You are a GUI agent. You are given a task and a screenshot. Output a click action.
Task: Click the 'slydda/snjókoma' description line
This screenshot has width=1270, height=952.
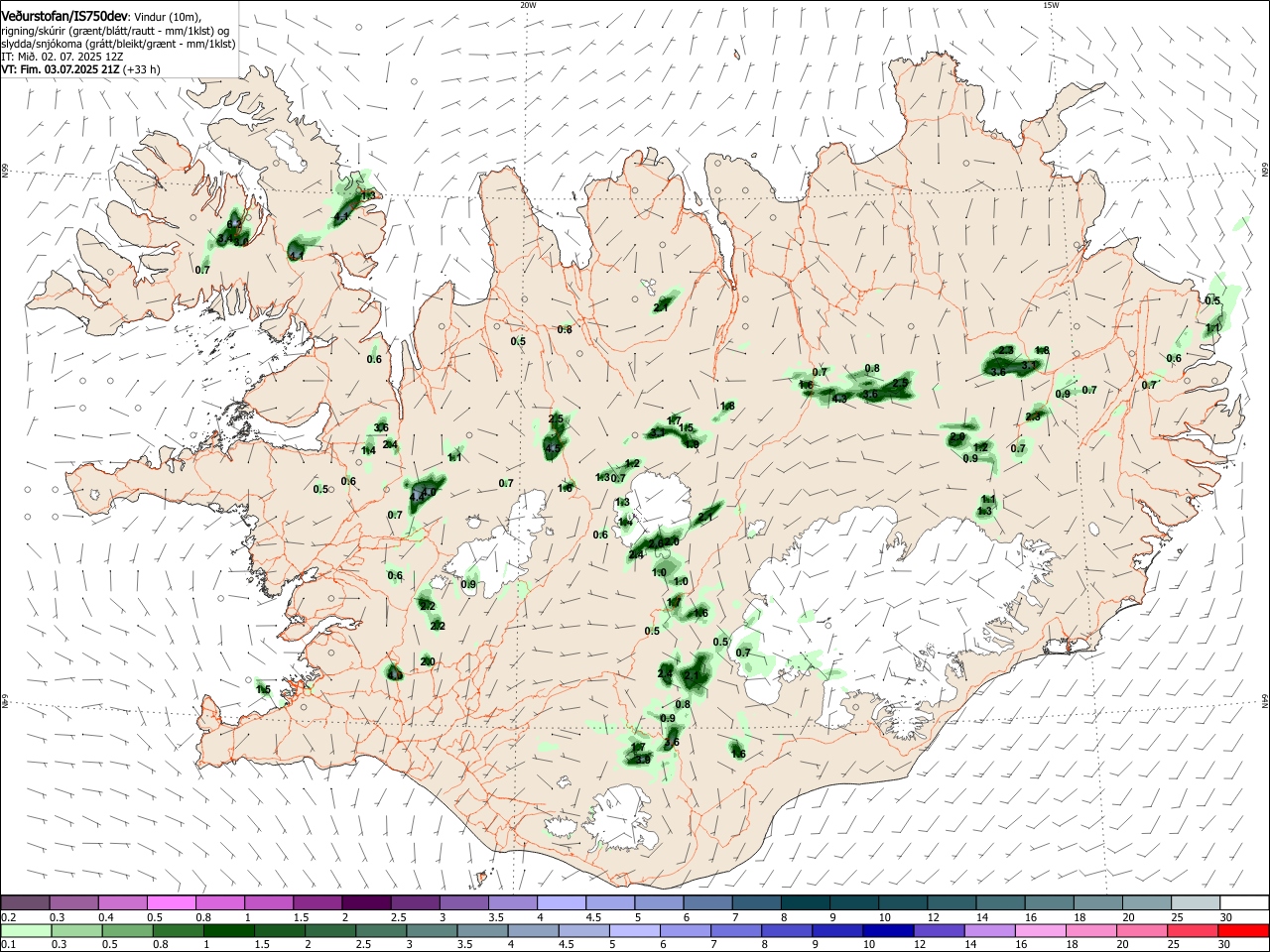118,44
